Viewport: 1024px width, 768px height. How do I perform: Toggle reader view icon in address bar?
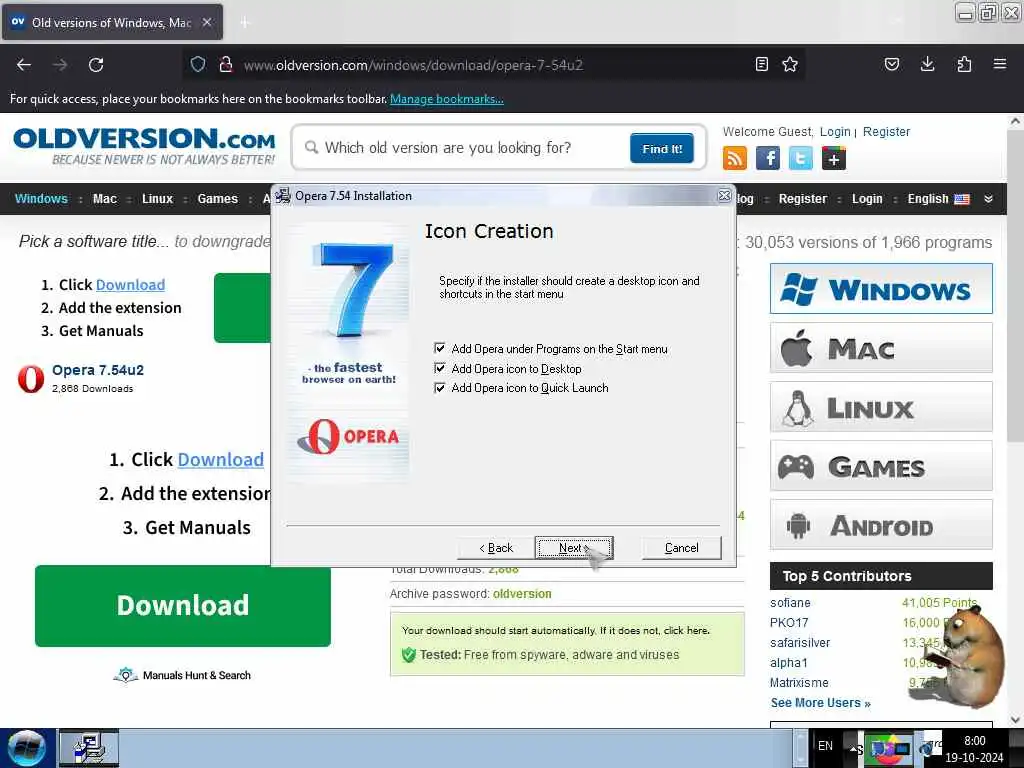(761, 64)
